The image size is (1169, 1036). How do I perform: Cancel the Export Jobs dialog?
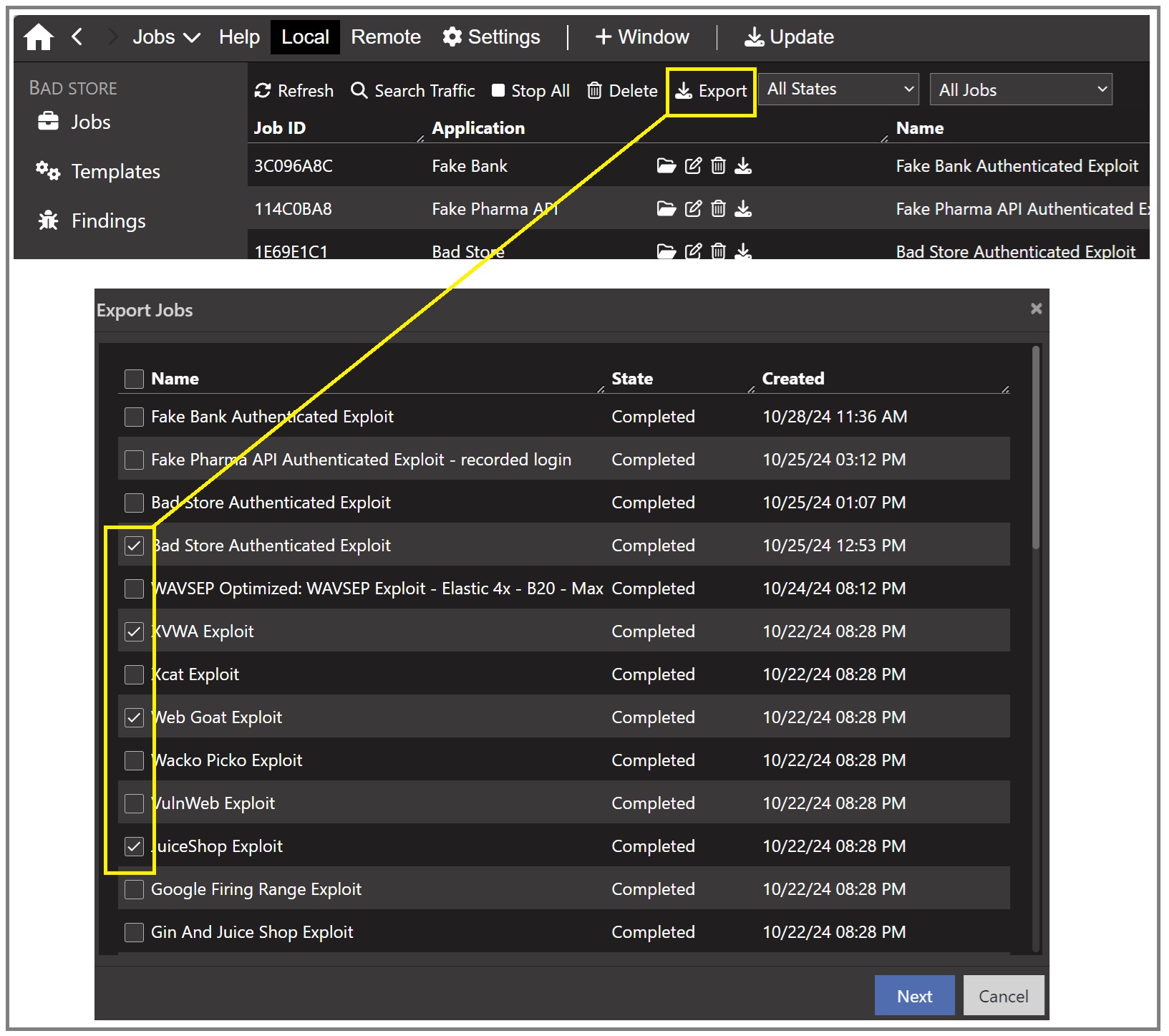pos(1003,996)
